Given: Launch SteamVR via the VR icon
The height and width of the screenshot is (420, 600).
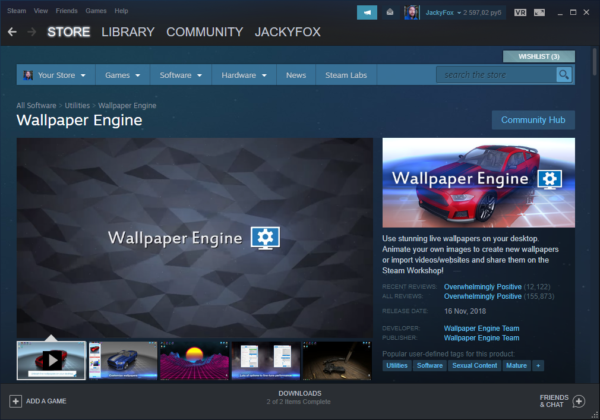Looking at the screenshot, I should click(x=520, y=13).
